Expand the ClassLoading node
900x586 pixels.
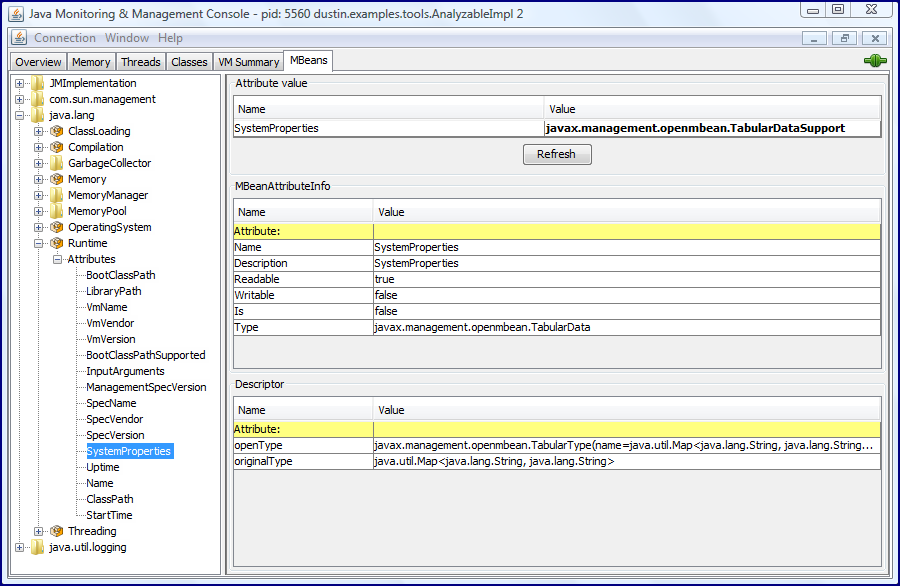click(x=38, y=131)
